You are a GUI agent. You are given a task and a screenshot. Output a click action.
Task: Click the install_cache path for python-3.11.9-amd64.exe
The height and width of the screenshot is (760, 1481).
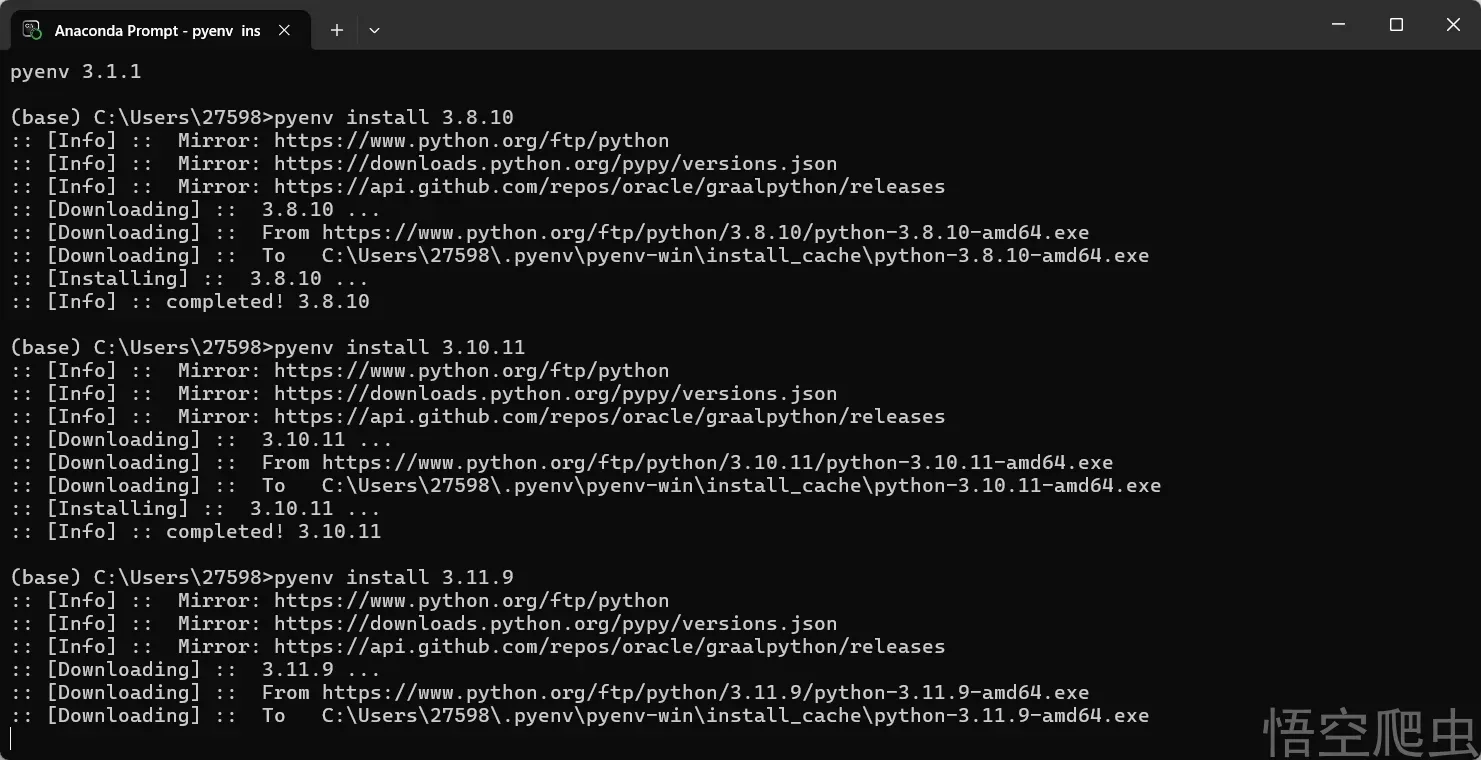pyautogui.click(x=735, y=715)
